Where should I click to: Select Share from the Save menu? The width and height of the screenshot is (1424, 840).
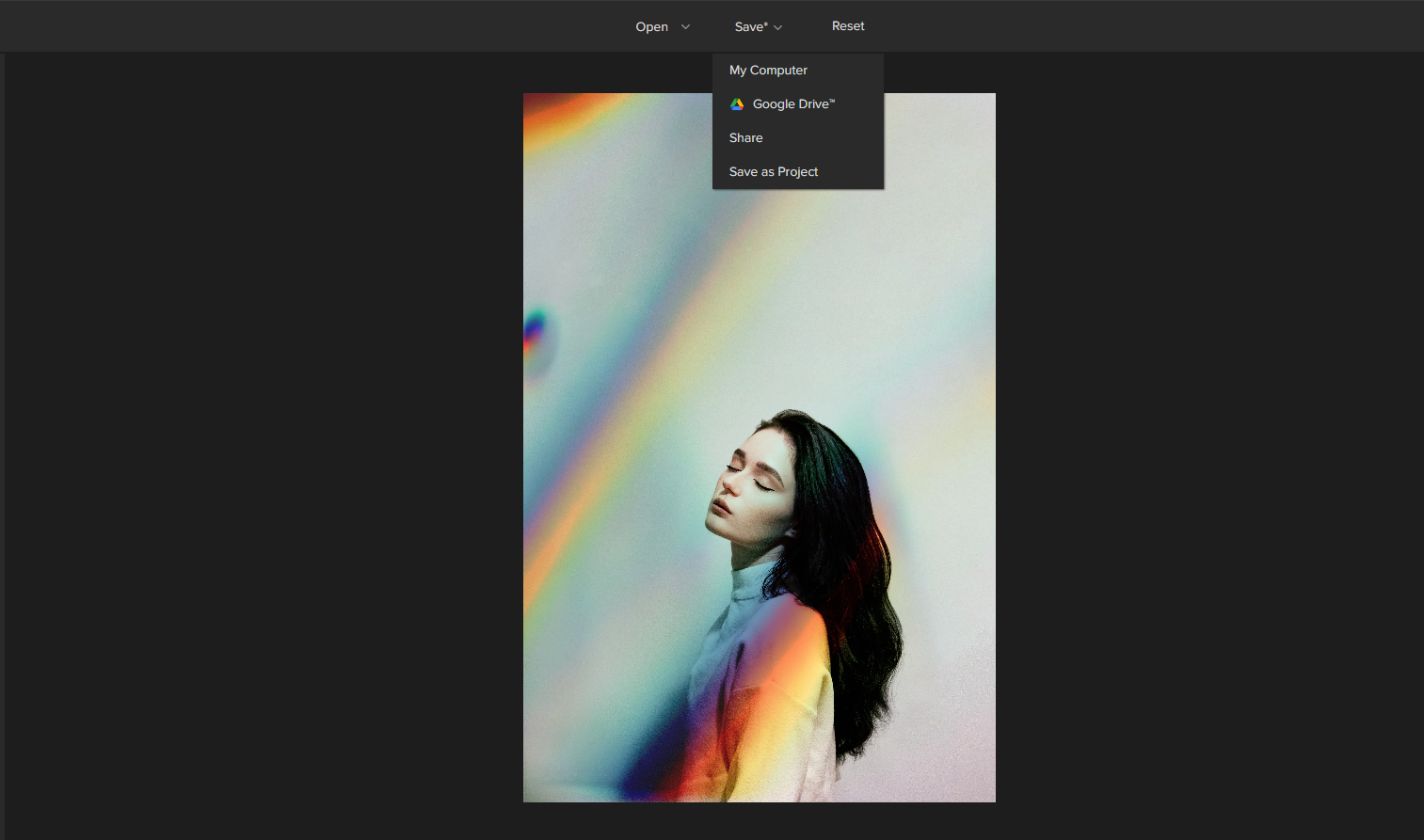tap(745, 138)
